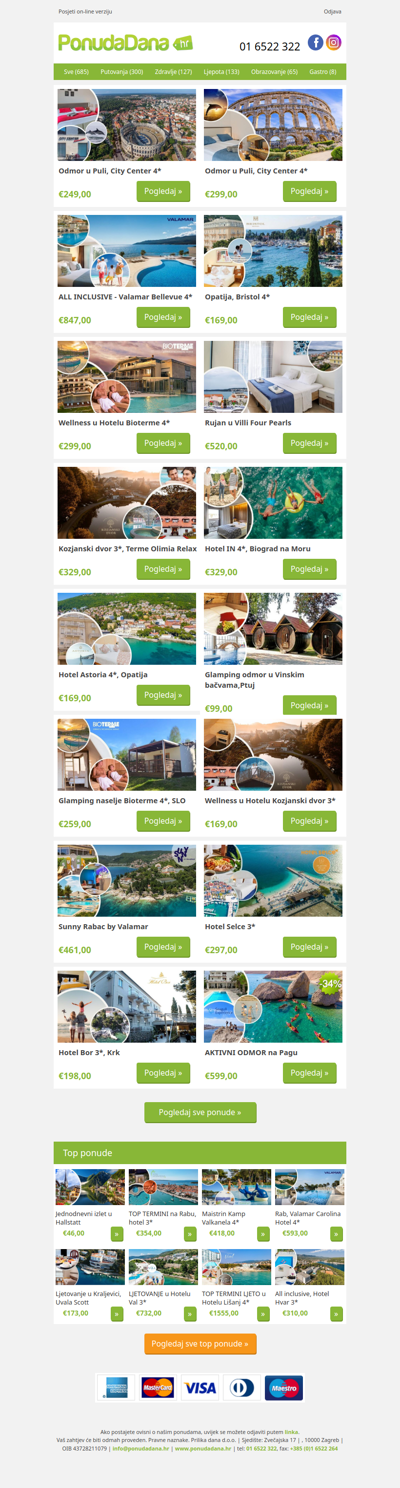Screen dimensions: 400x1488
Task: Open the Sve (685) category
Action: coord(76,72)
